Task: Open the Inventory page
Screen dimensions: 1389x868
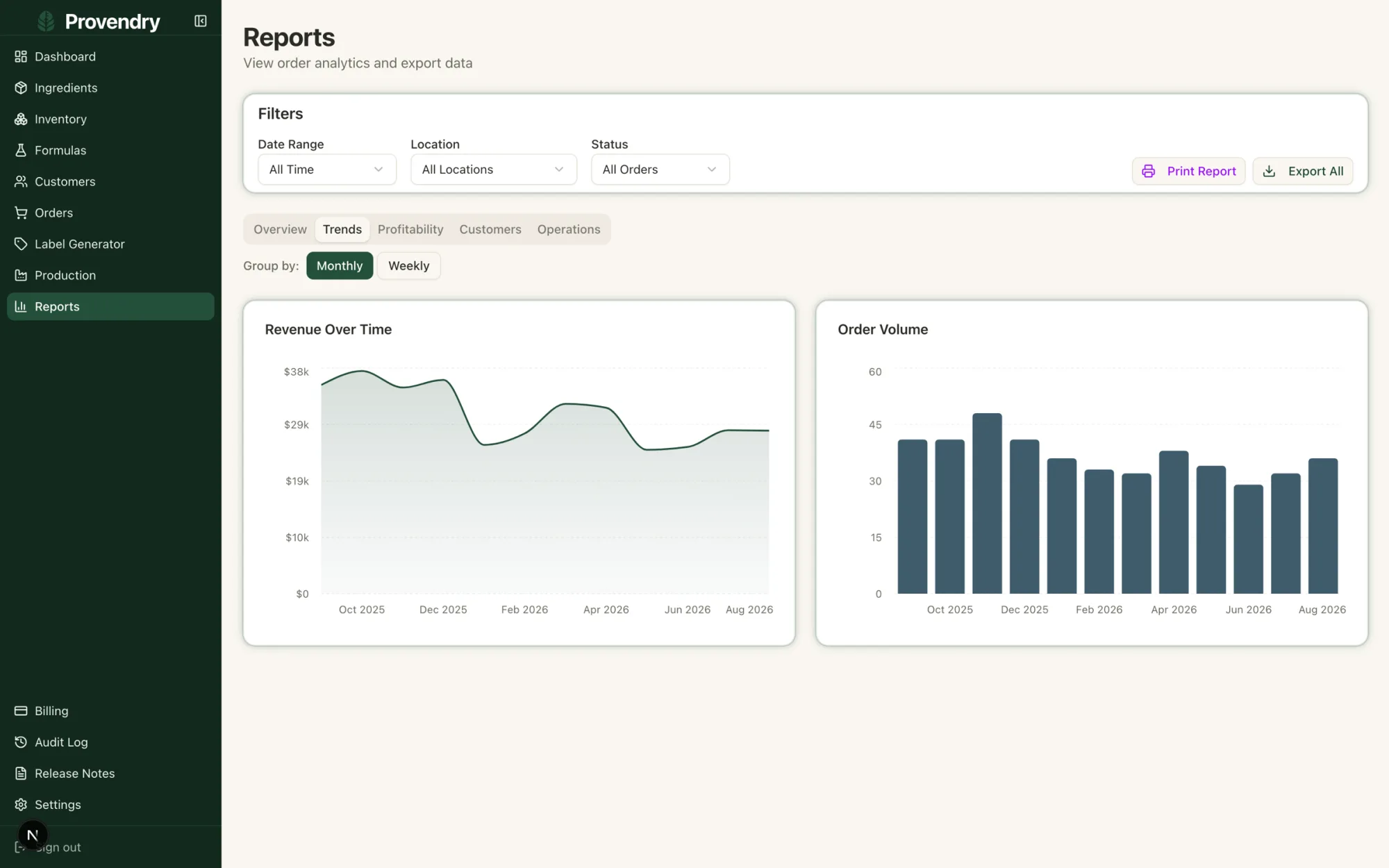Action: pos(110,119)
